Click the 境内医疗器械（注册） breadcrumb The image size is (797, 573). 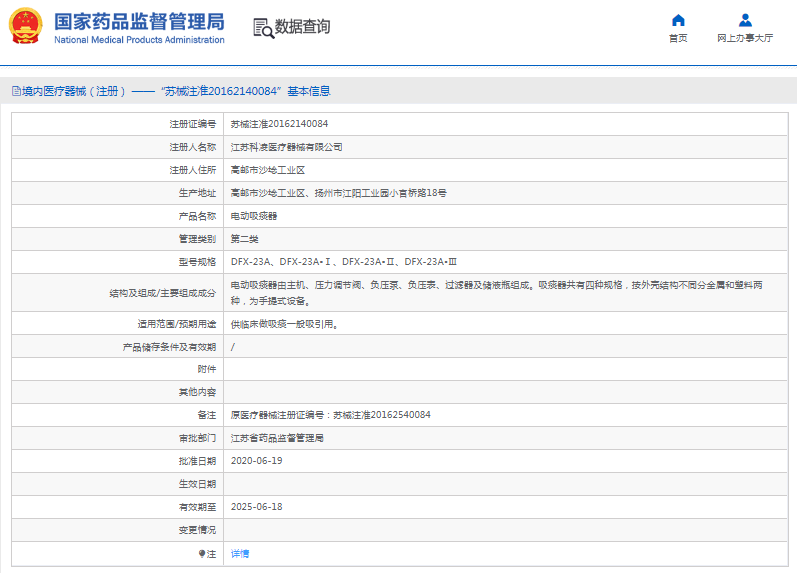(74, 91)
